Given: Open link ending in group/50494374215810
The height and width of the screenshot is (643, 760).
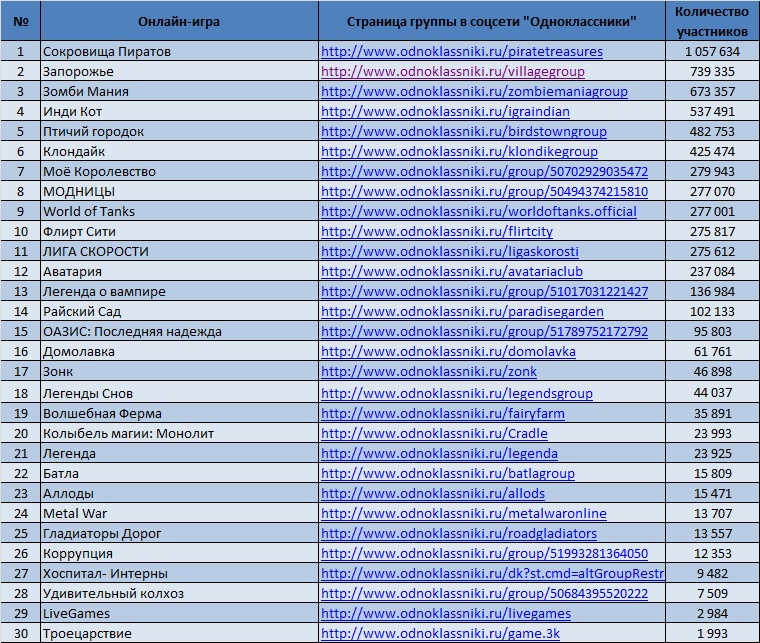Looking at the screenshot, I should click(484, 191).
